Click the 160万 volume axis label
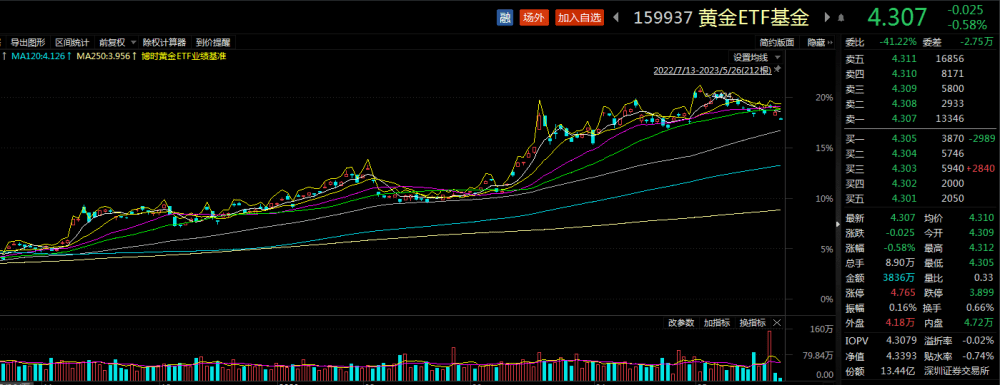Viewport: 1000px width, 385px height. 822,330
